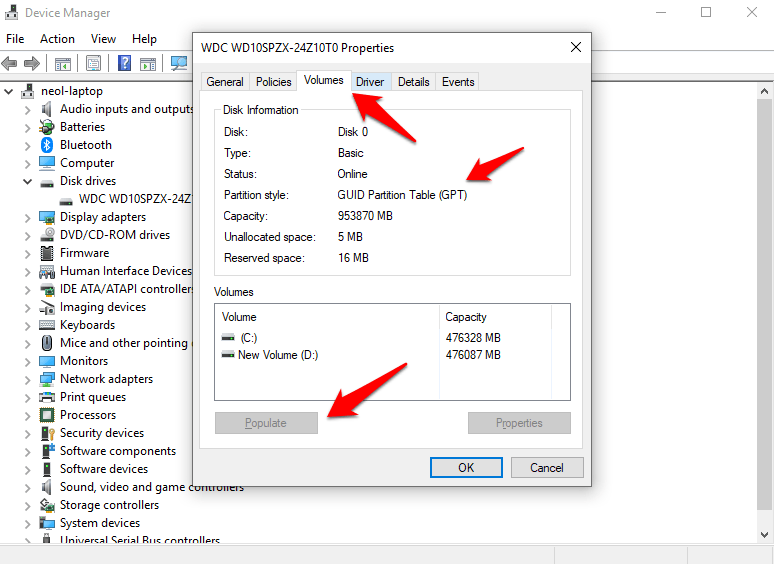Close the WDC Properties dialog
Screen dimensions: 774x564
[576, 47]
